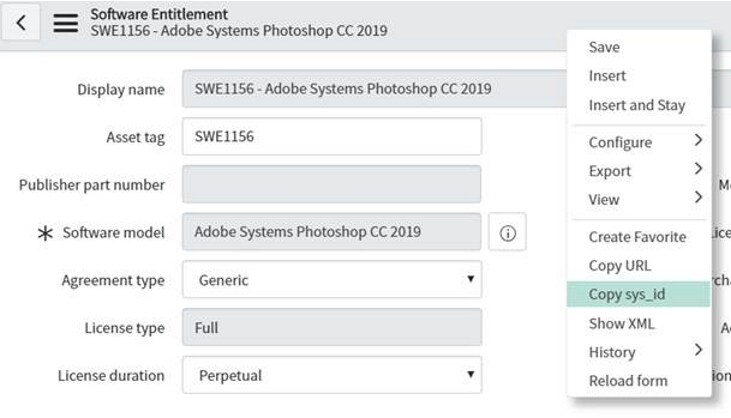The height and width of the screenshot is (418, 731).
Task: Select Create Favorite menu item
Action: click(x=637, y=237)
